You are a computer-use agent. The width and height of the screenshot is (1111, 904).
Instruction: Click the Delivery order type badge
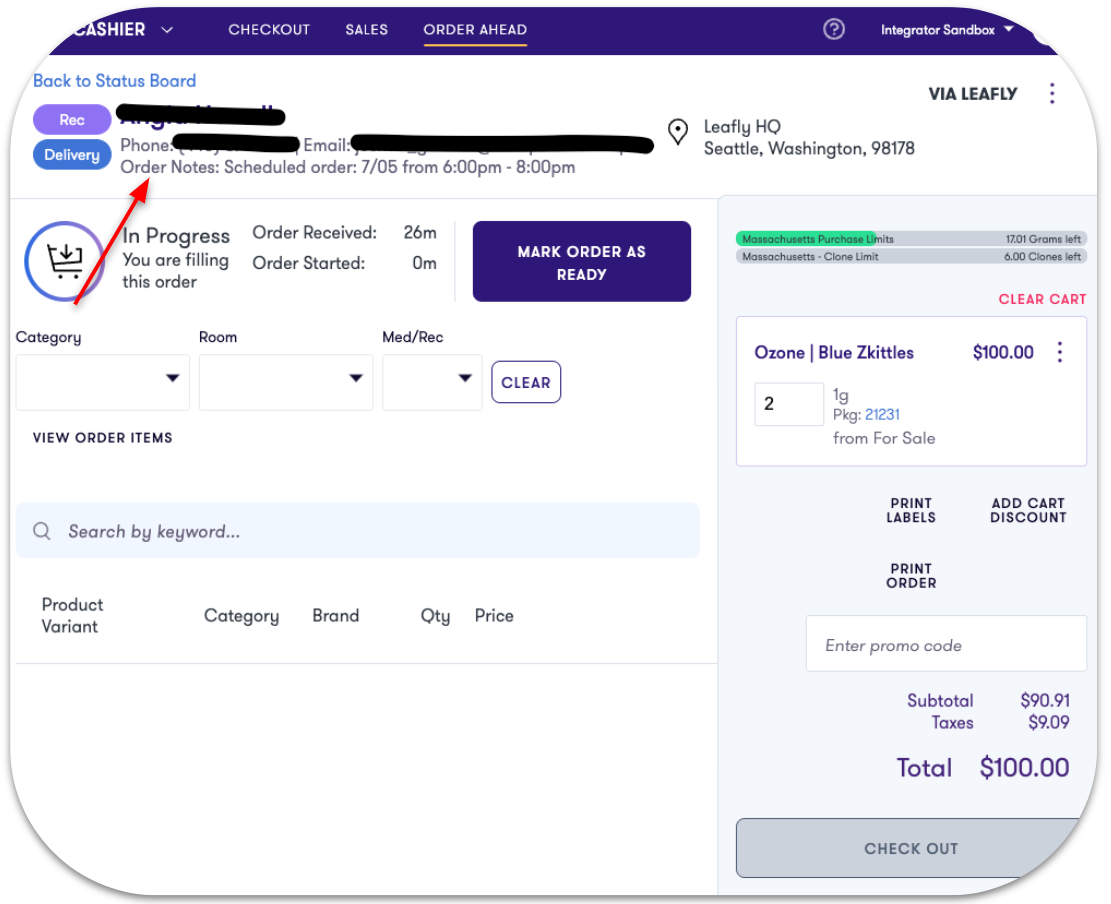point(72,154)
